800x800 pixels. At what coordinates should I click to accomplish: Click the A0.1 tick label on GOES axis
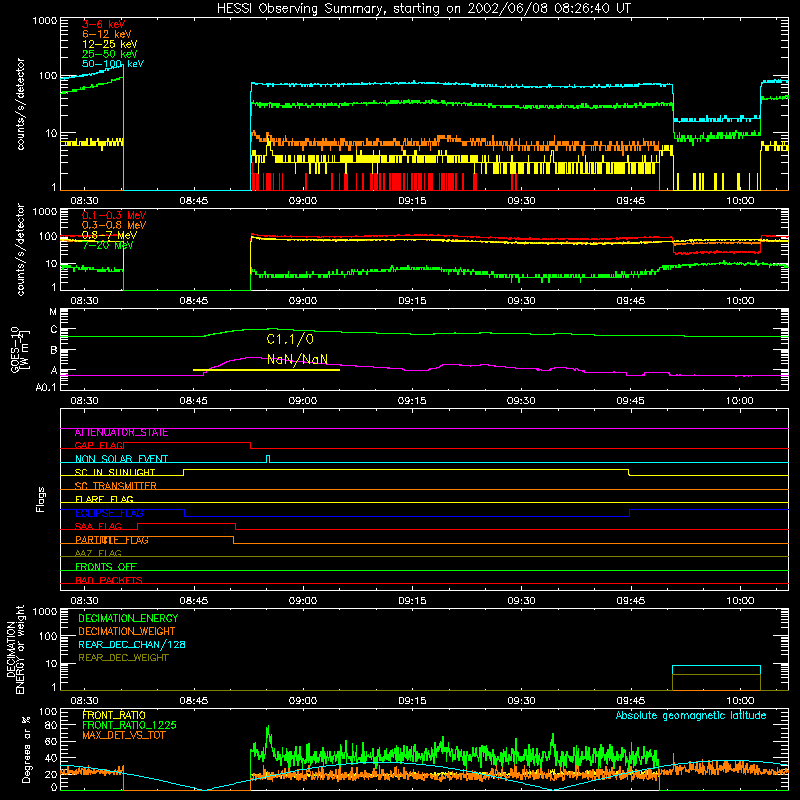pyautogui.click(x=46, y=388)
